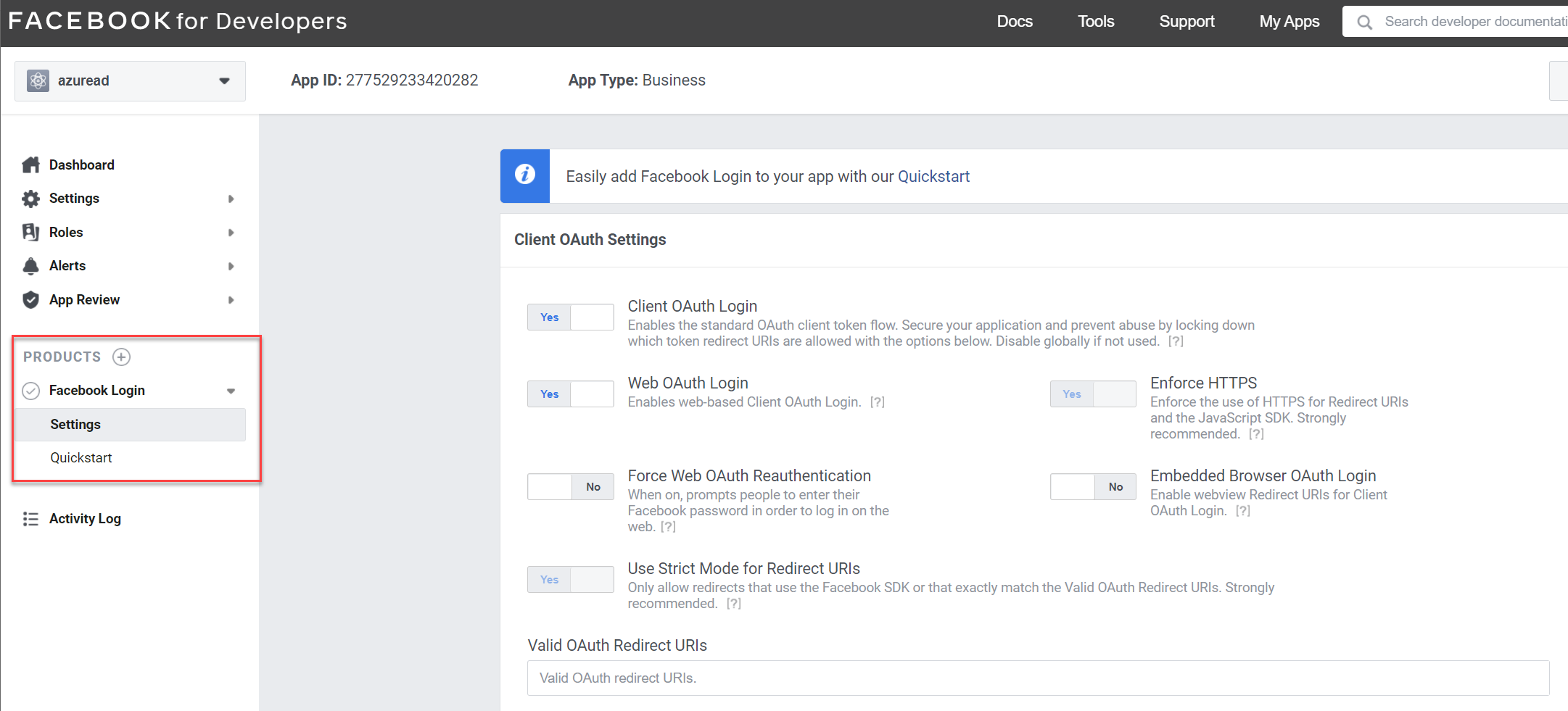Expand the App Review submenu arrow
Screen dimensions: 1568x711
(231, 300)
